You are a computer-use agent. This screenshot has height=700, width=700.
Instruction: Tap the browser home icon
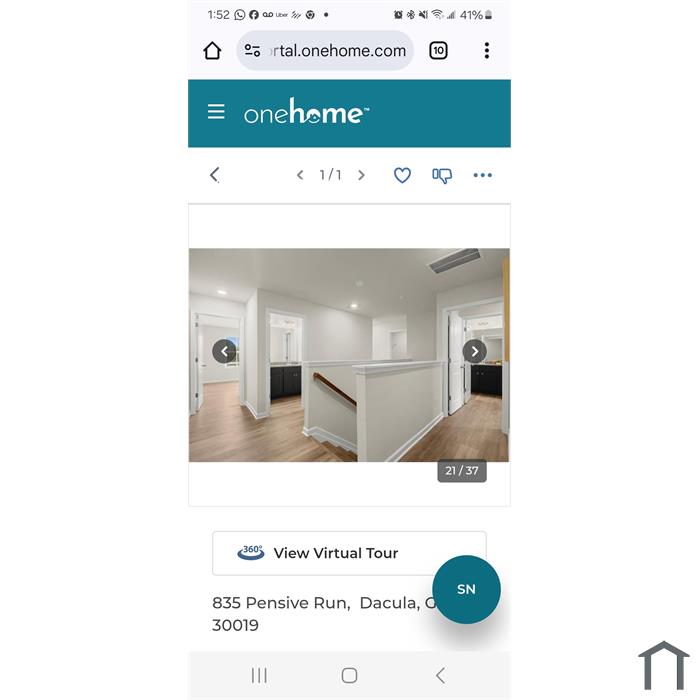[x=212, y=50]
